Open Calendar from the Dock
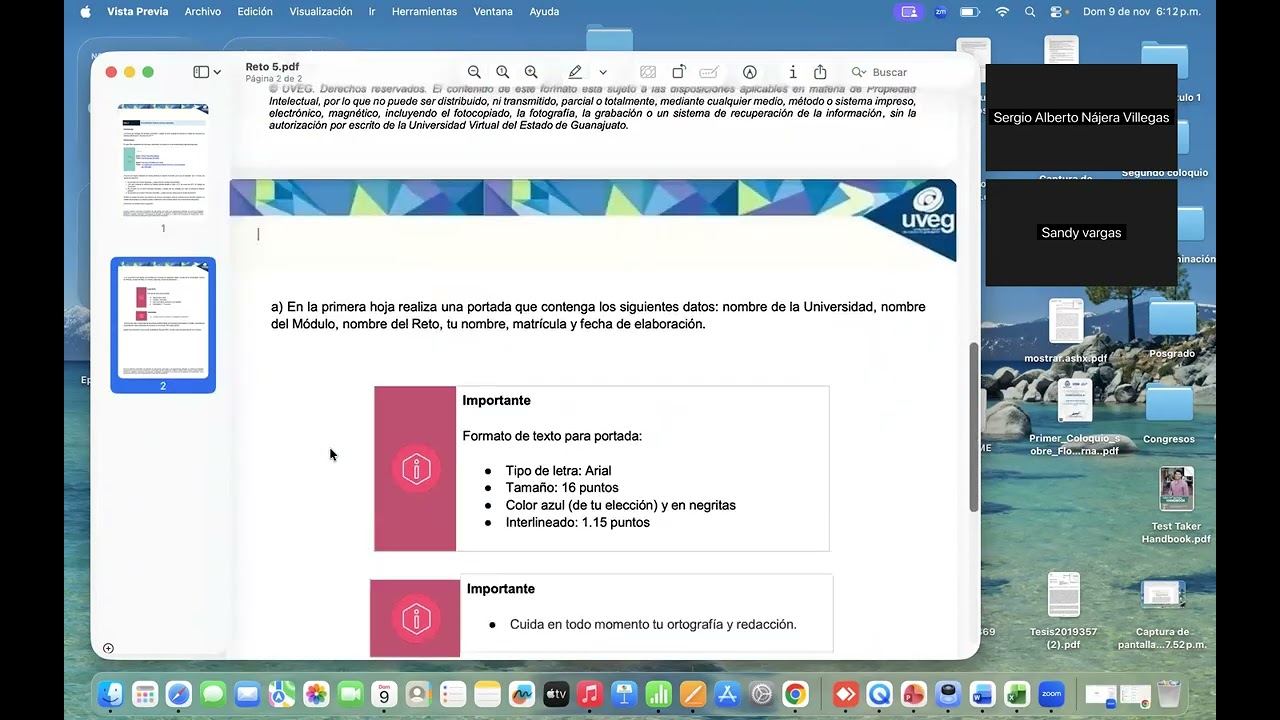This screenshot has width=1280, height=720. (384, 694)
